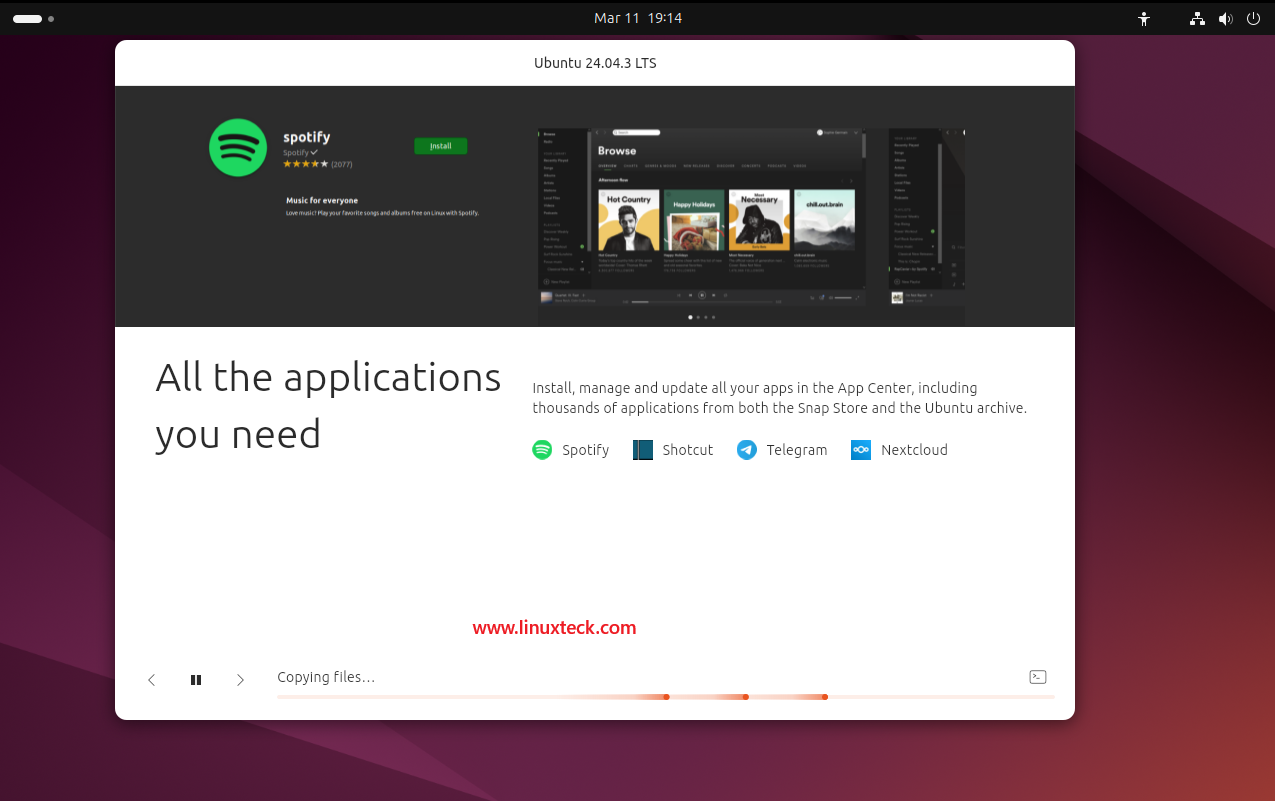
Task: Select the Spotify icon in the app list
Action: pyautogui.click(x=542, y=450)
